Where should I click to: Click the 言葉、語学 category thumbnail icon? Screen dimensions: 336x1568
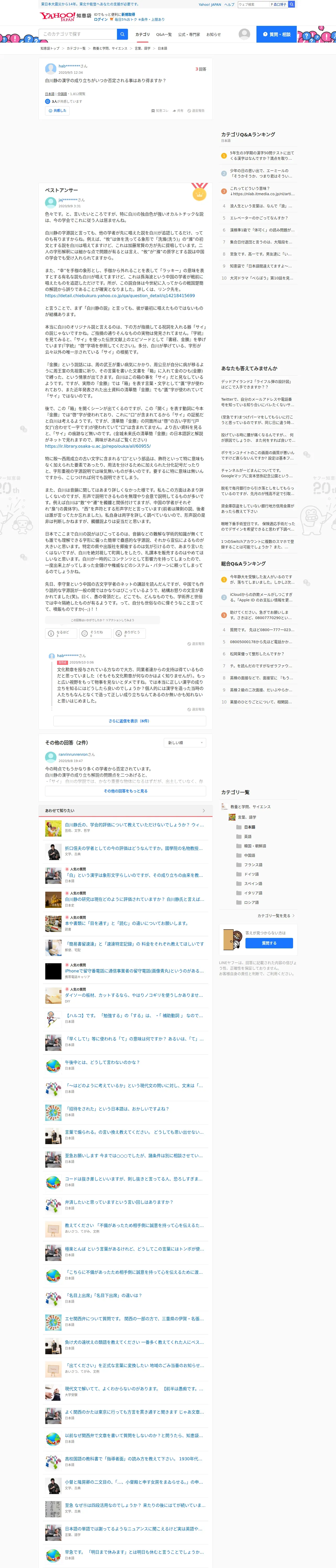[x=232, y=817]
